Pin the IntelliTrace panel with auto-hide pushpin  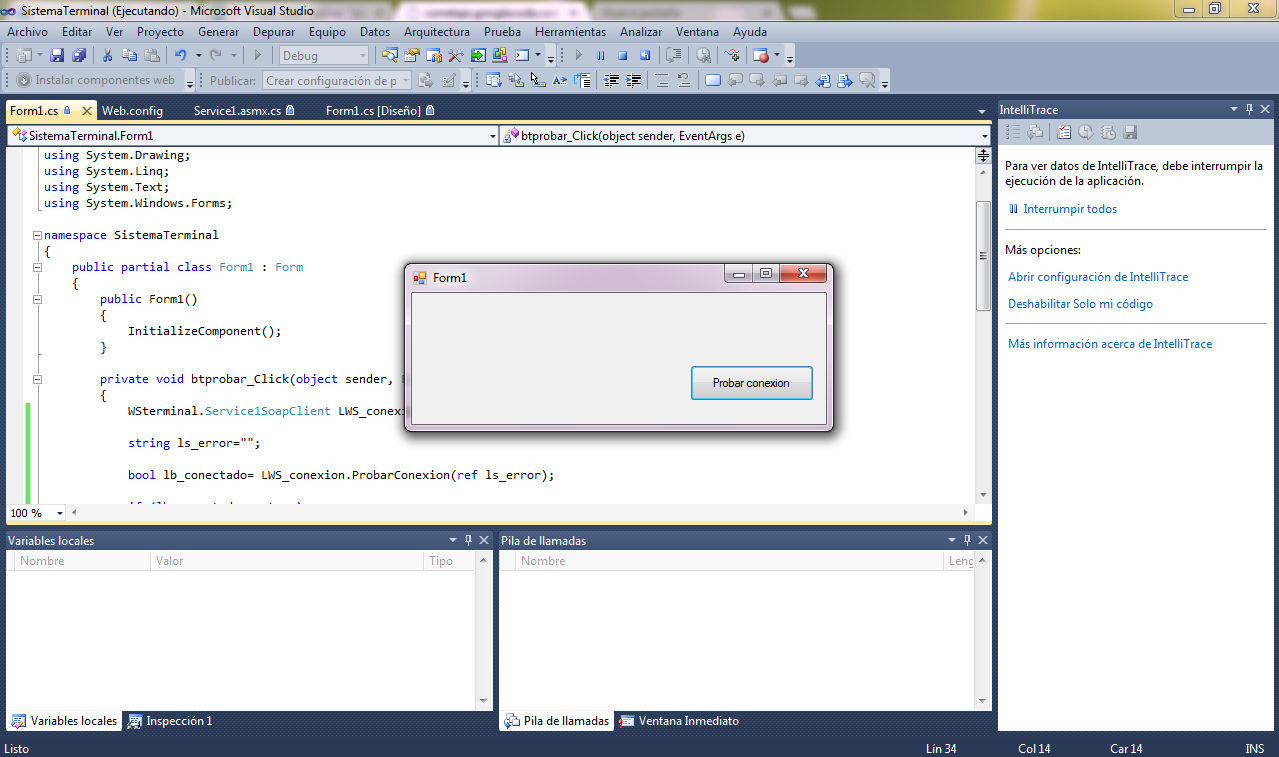pyautogui.click(x=1249, y=109)
